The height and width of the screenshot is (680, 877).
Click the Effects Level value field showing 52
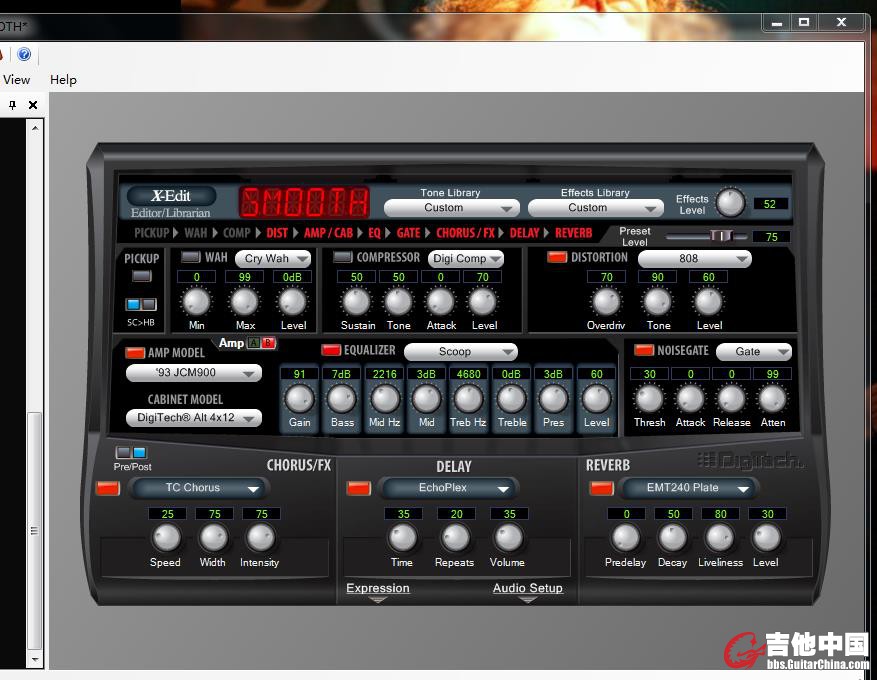[x=770, y=204]
